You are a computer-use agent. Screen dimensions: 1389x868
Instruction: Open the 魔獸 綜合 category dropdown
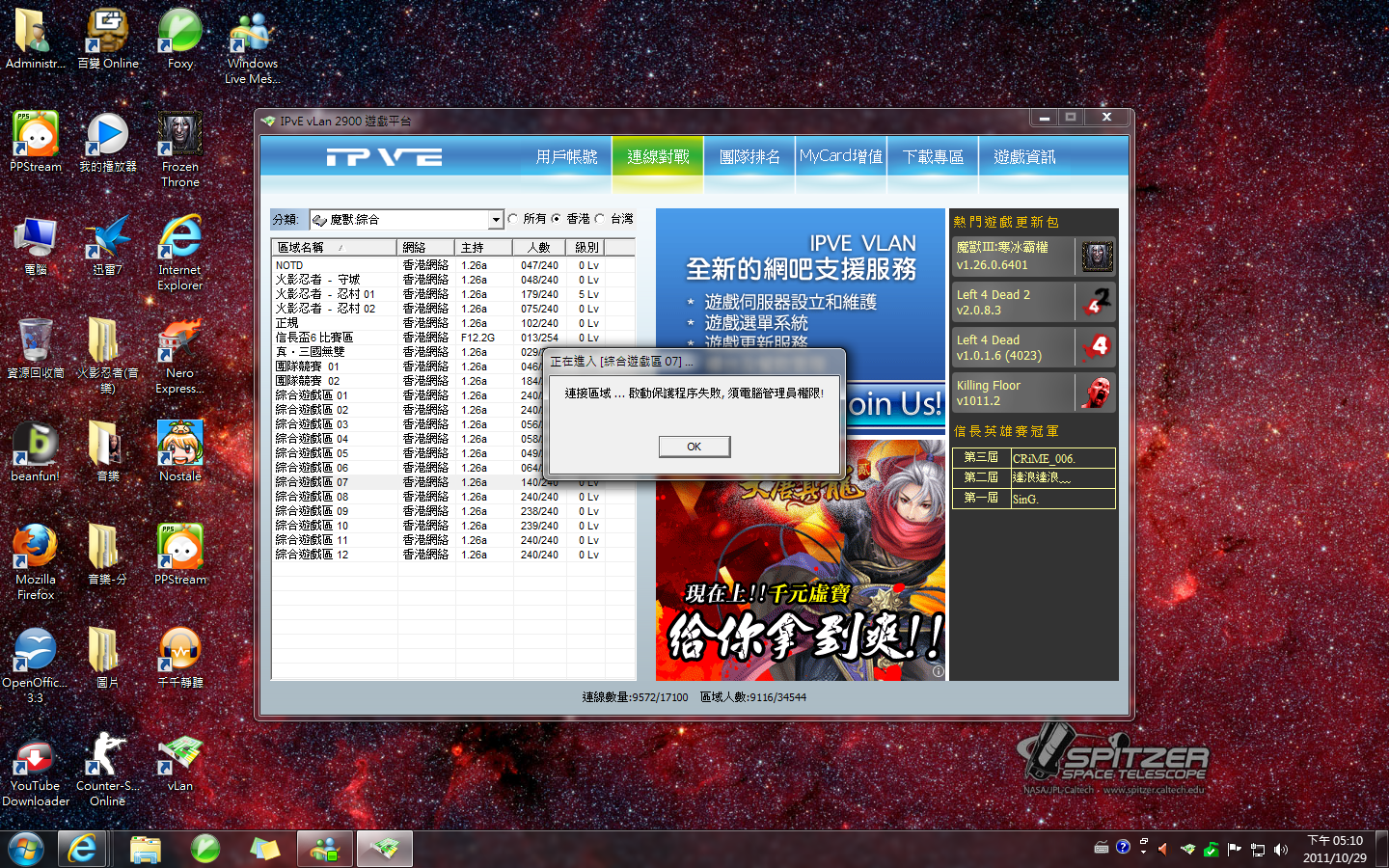tap(495, 220)
